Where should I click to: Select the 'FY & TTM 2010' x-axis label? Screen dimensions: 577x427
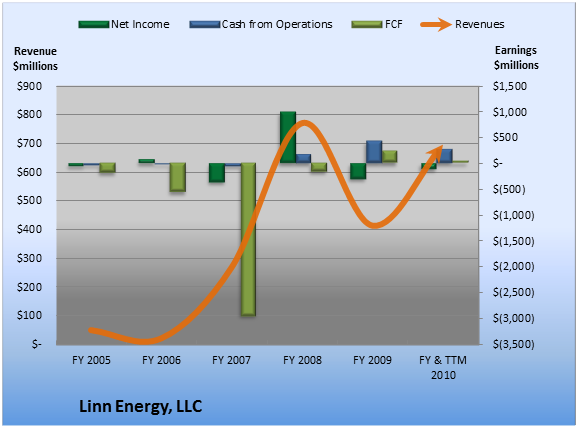443,367
